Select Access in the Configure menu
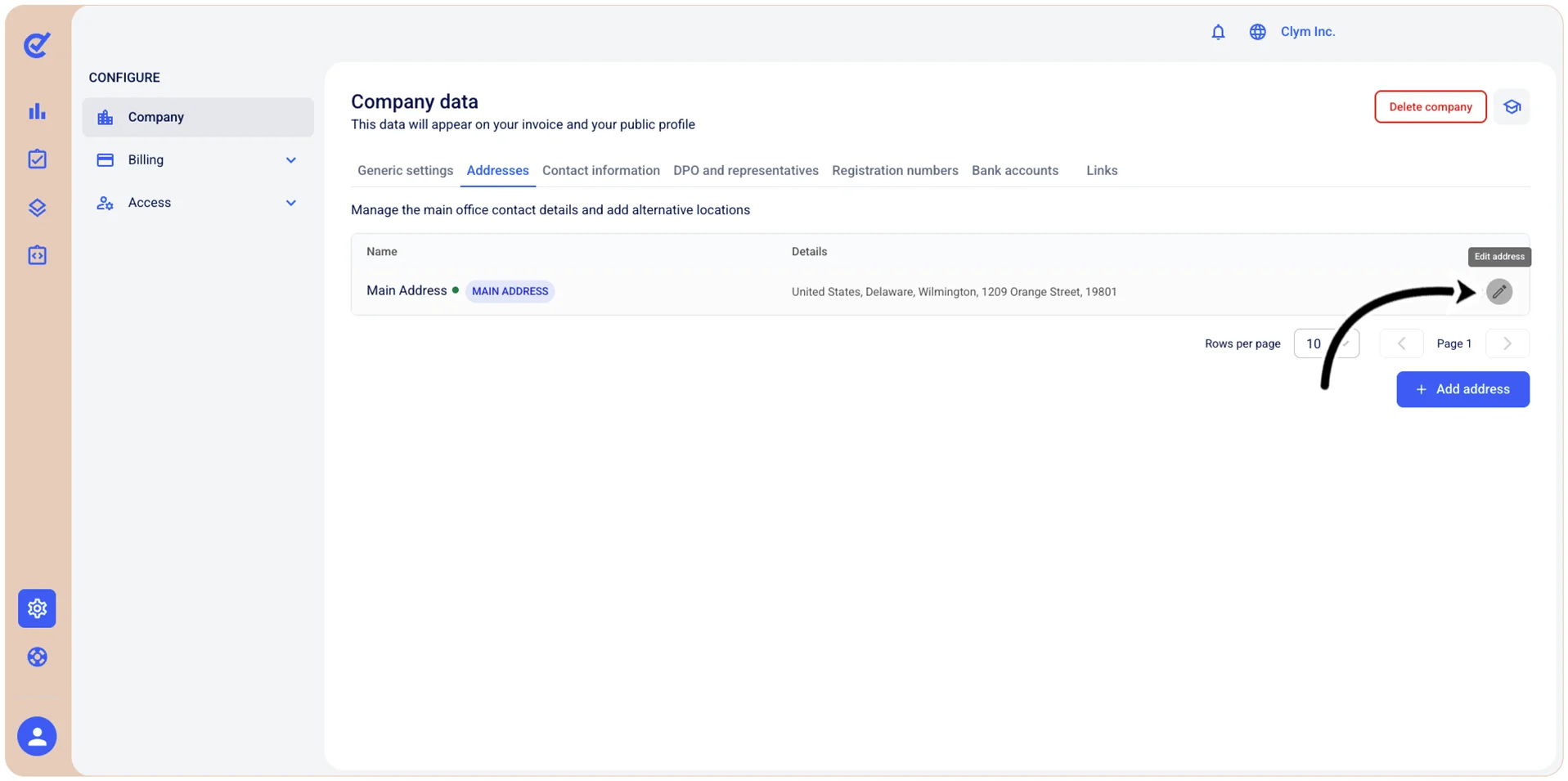 pos(198,203)
